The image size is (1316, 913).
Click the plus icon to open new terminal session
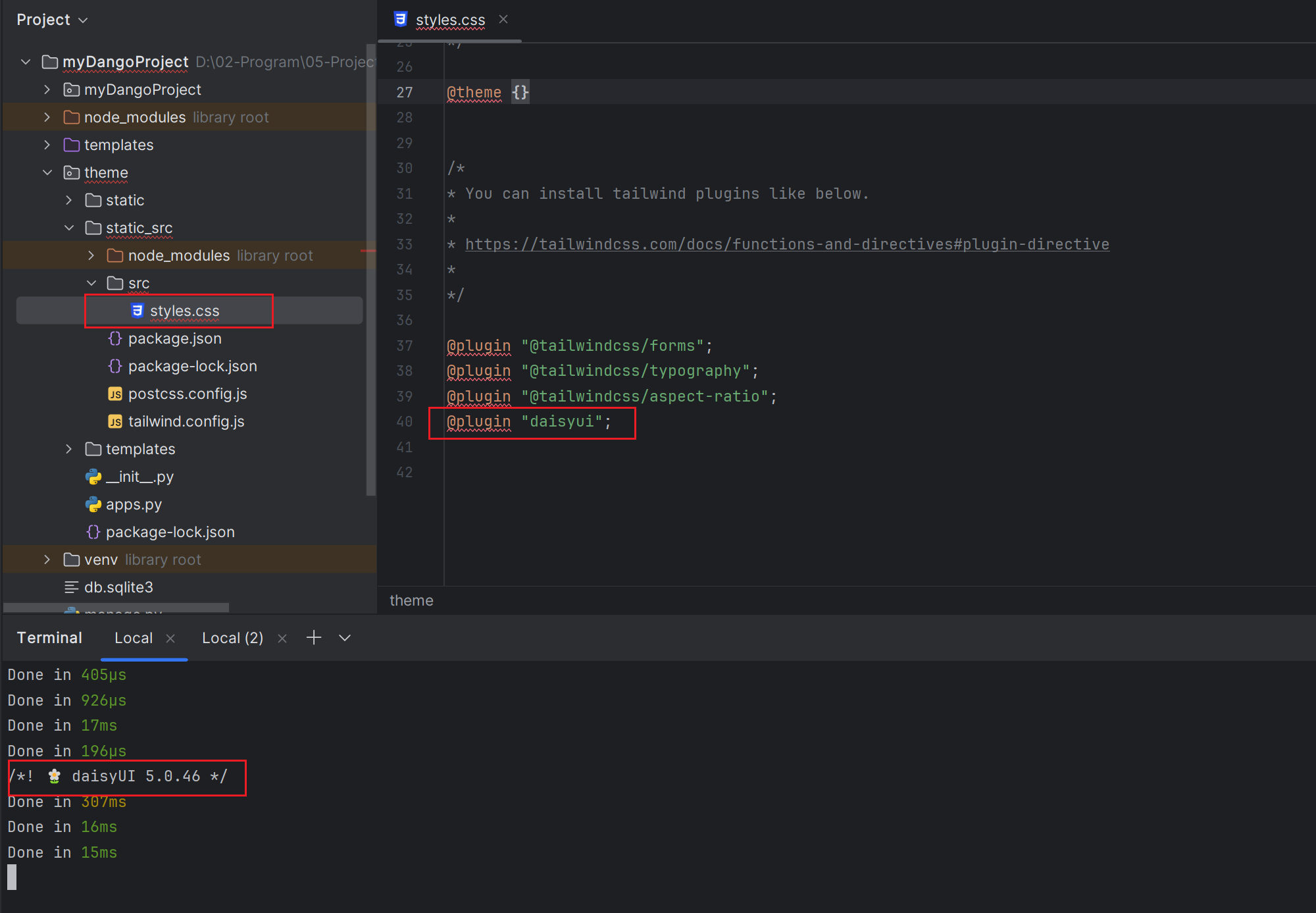313,637
